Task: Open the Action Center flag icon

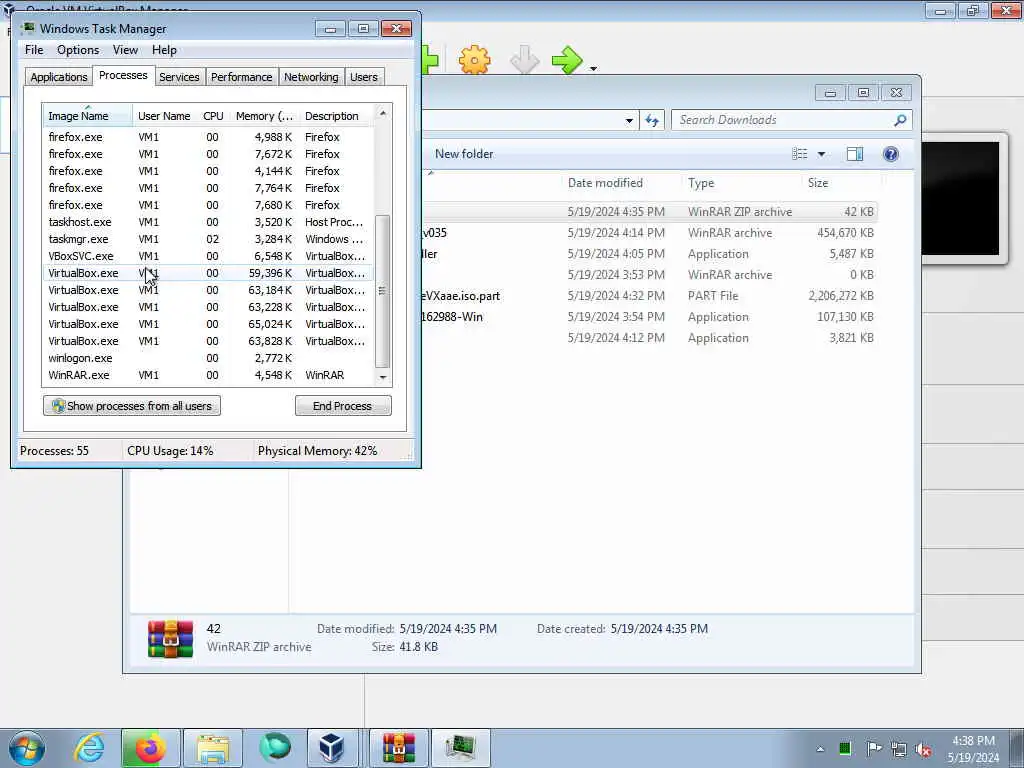Action: pos(873,748)
